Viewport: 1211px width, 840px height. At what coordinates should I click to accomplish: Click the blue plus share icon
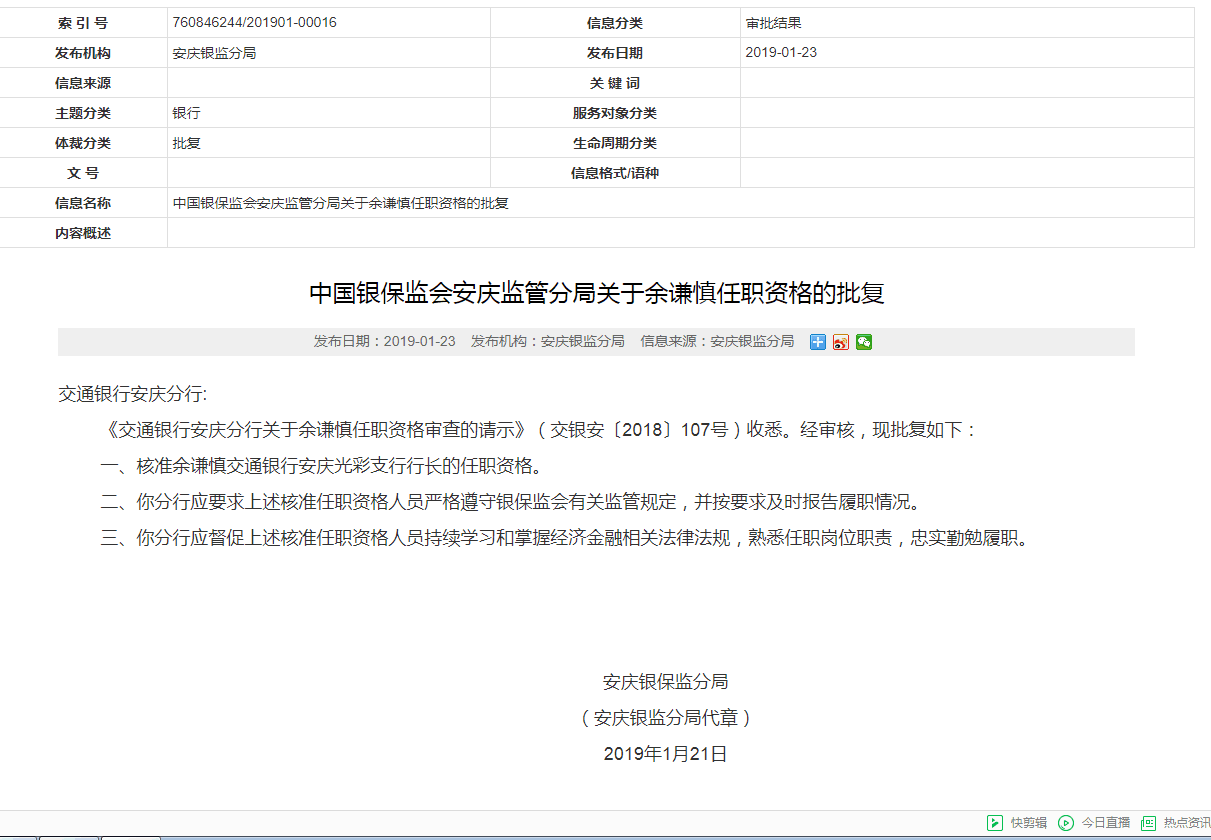pyautogui.click(x=817, y=342)
